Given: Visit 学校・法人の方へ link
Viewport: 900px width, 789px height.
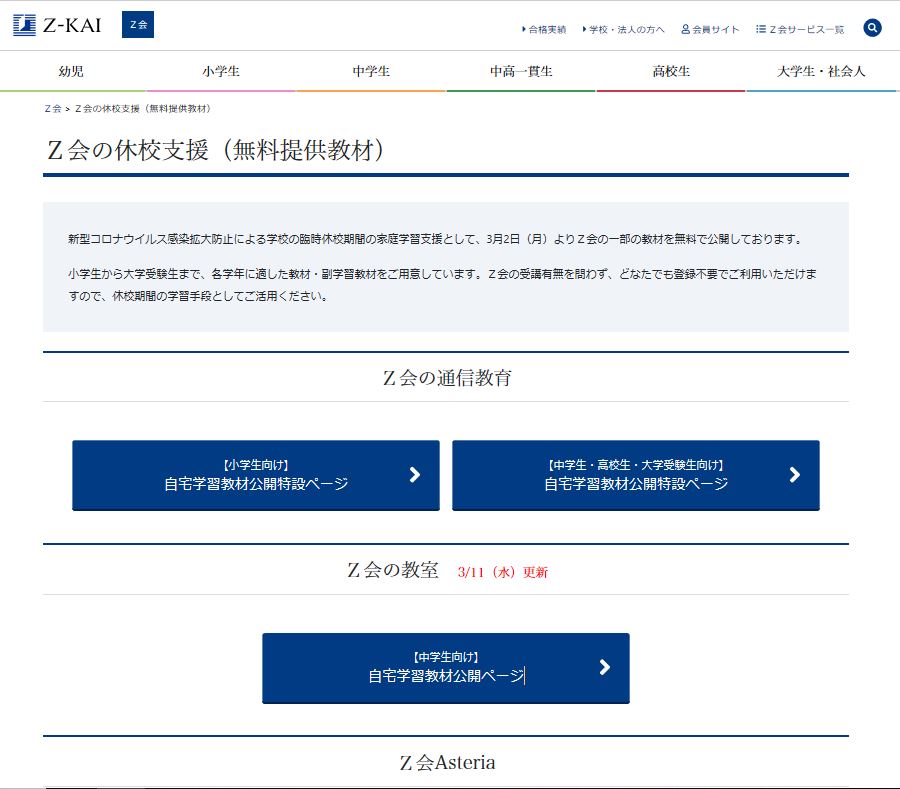Looking at the screenshot, I should 626,30.
